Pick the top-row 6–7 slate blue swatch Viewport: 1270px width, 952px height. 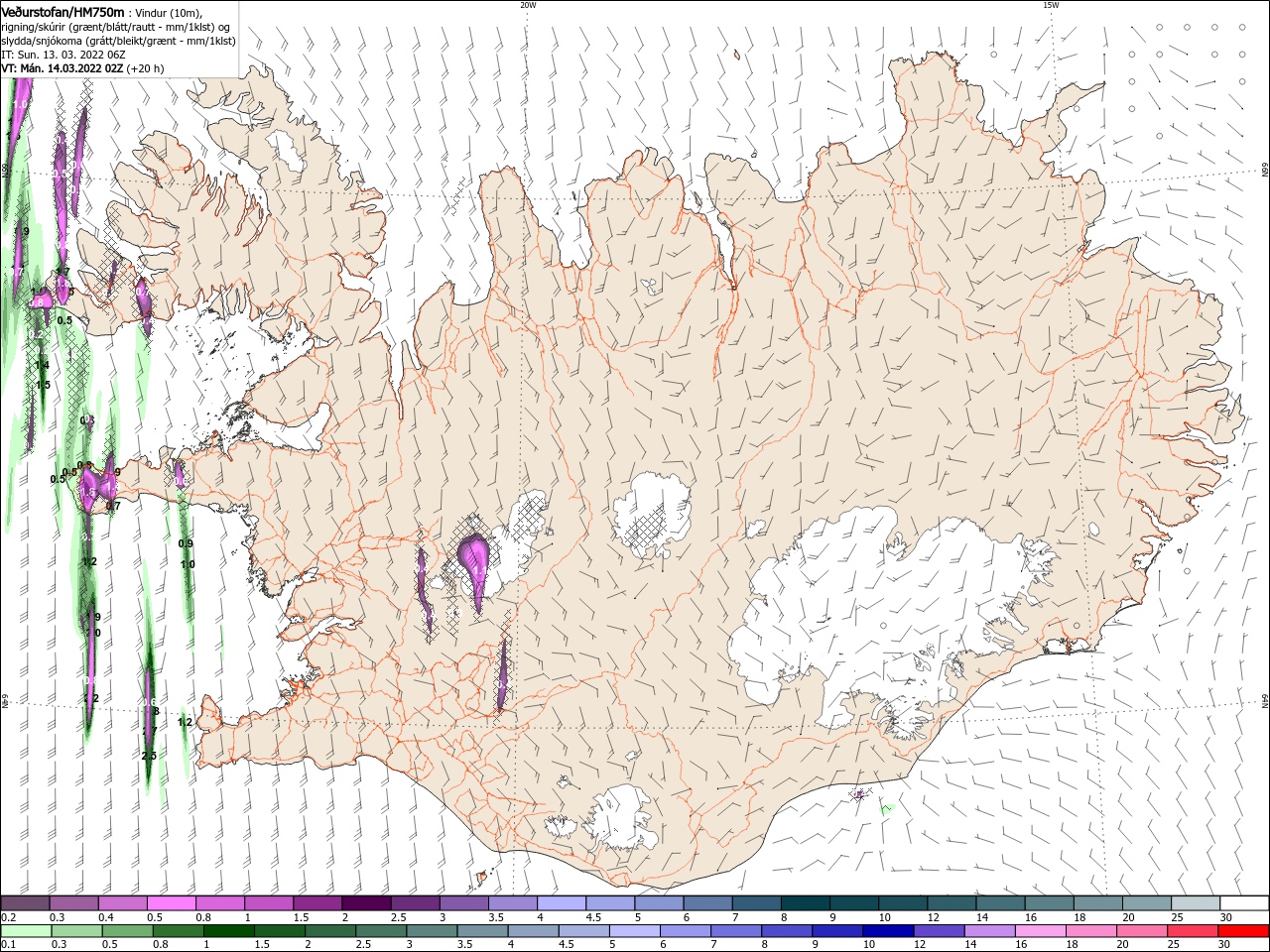(708, 903)
